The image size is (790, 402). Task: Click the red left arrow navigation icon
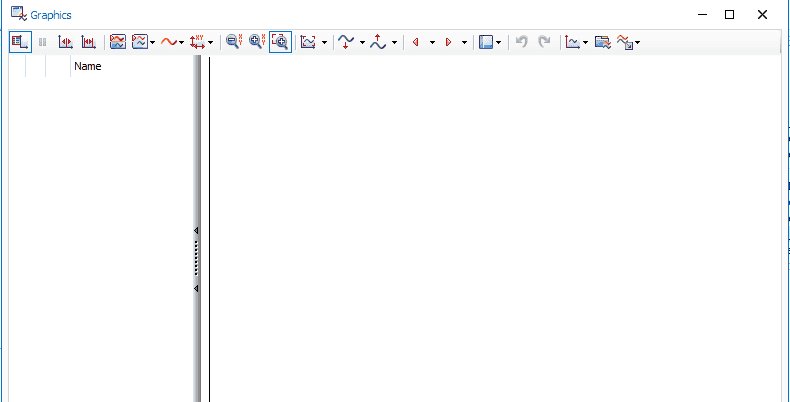(415, 42)
